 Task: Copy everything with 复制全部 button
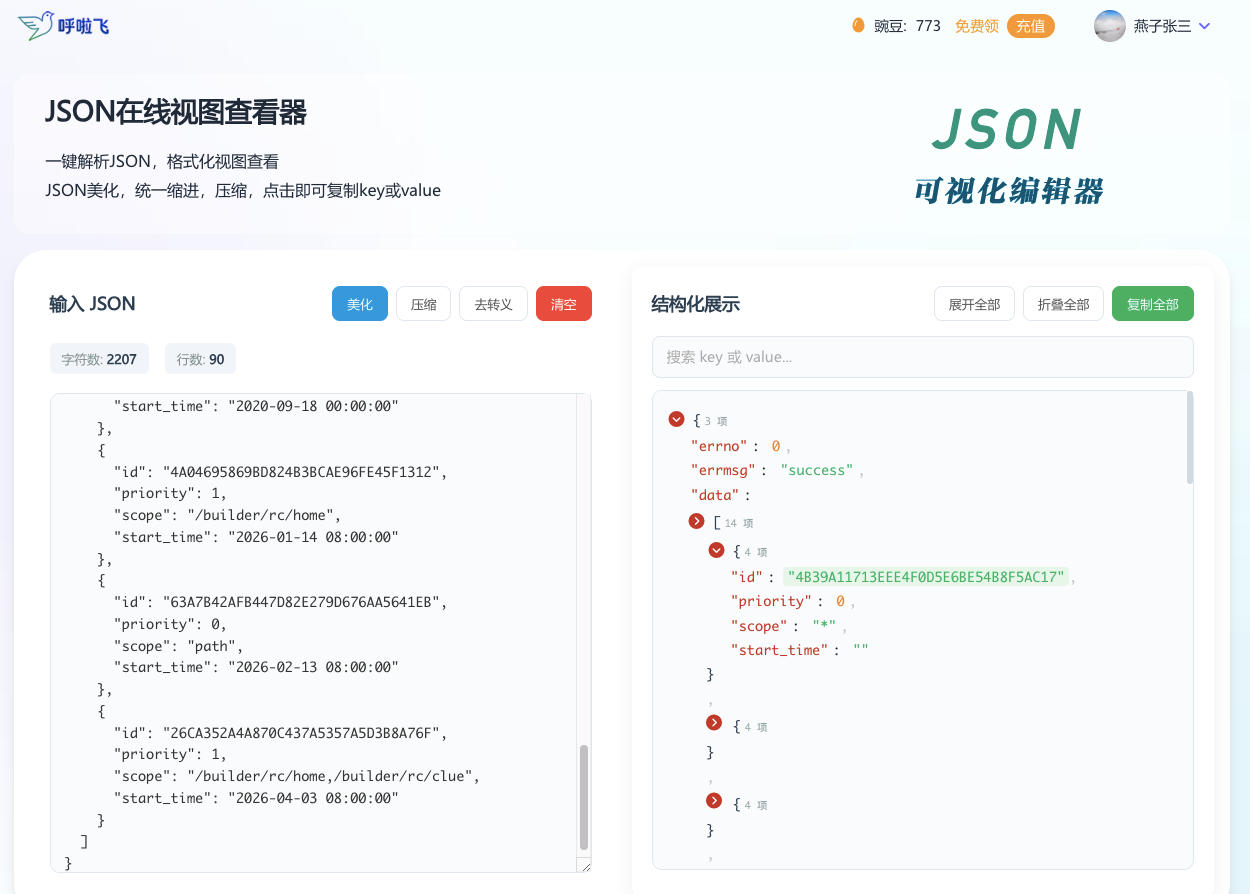pyautogui.click(x=1153, y=304)
